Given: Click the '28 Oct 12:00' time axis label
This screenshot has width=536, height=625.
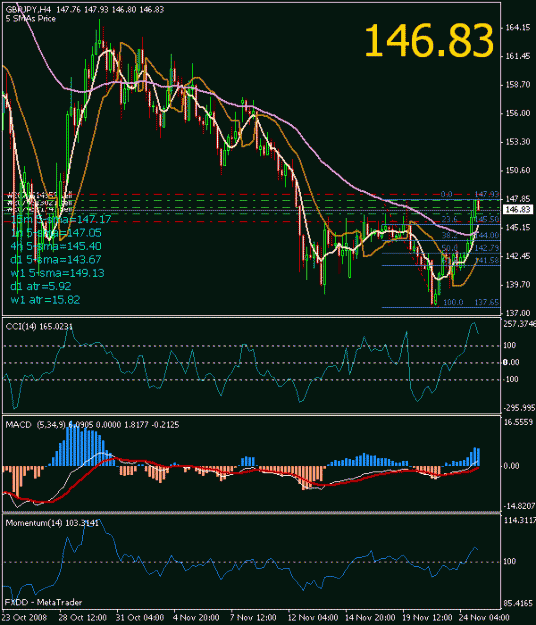Looking at the screenshot, I should tap(82, 617).
